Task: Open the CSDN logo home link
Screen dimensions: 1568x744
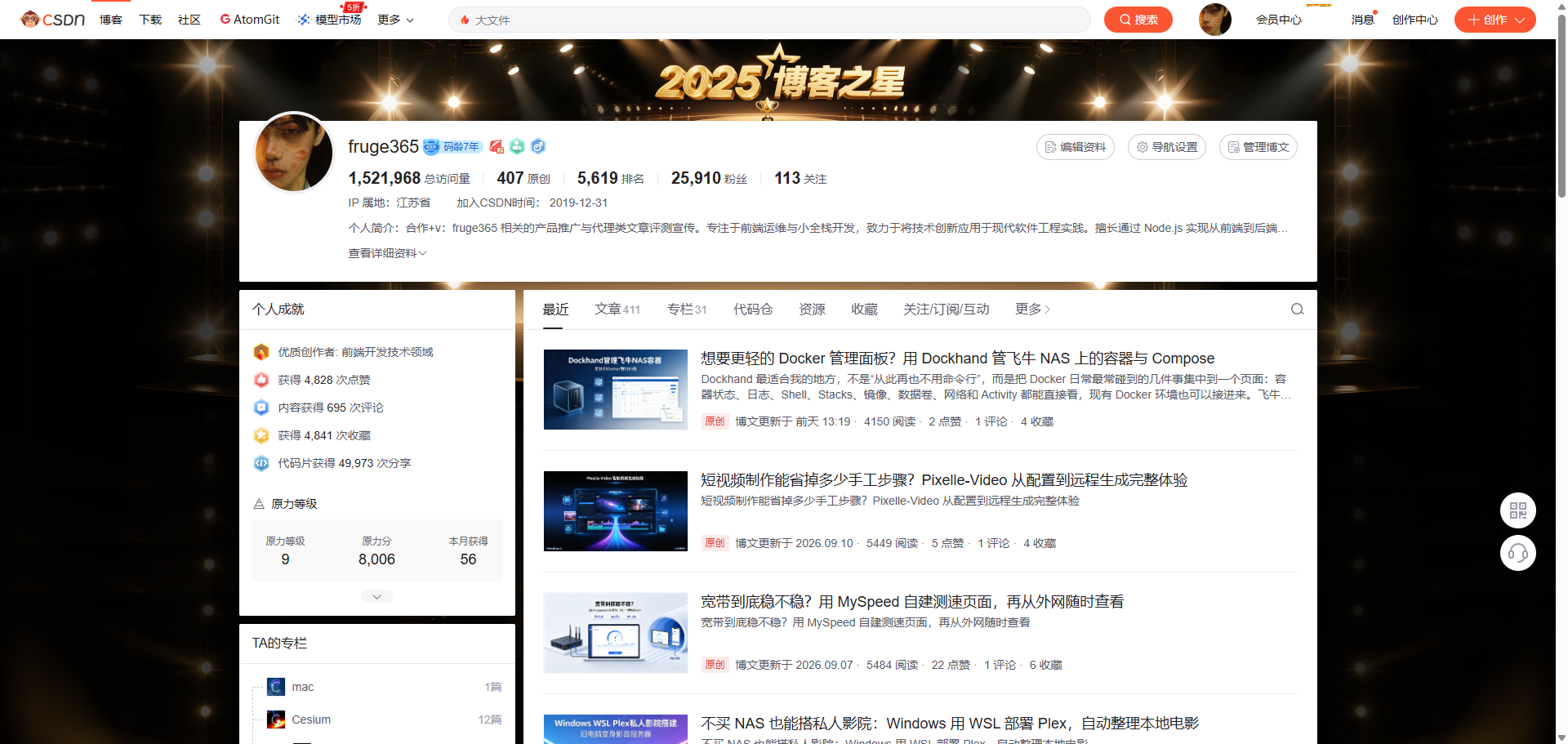Action: tap(53, 19)
